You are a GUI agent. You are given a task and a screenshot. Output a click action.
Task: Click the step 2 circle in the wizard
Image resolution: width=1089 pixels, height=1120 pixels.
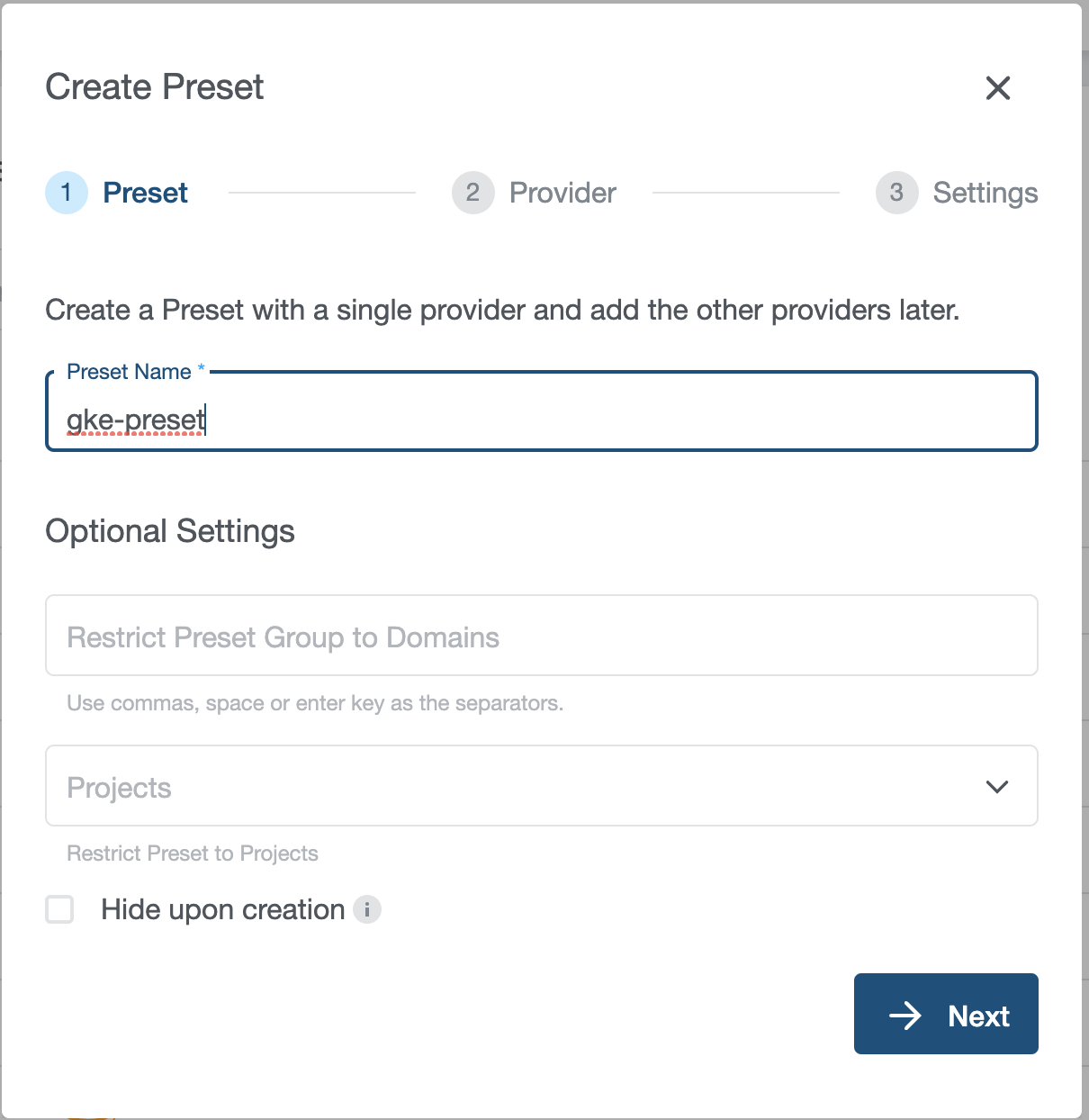(472, 193)
